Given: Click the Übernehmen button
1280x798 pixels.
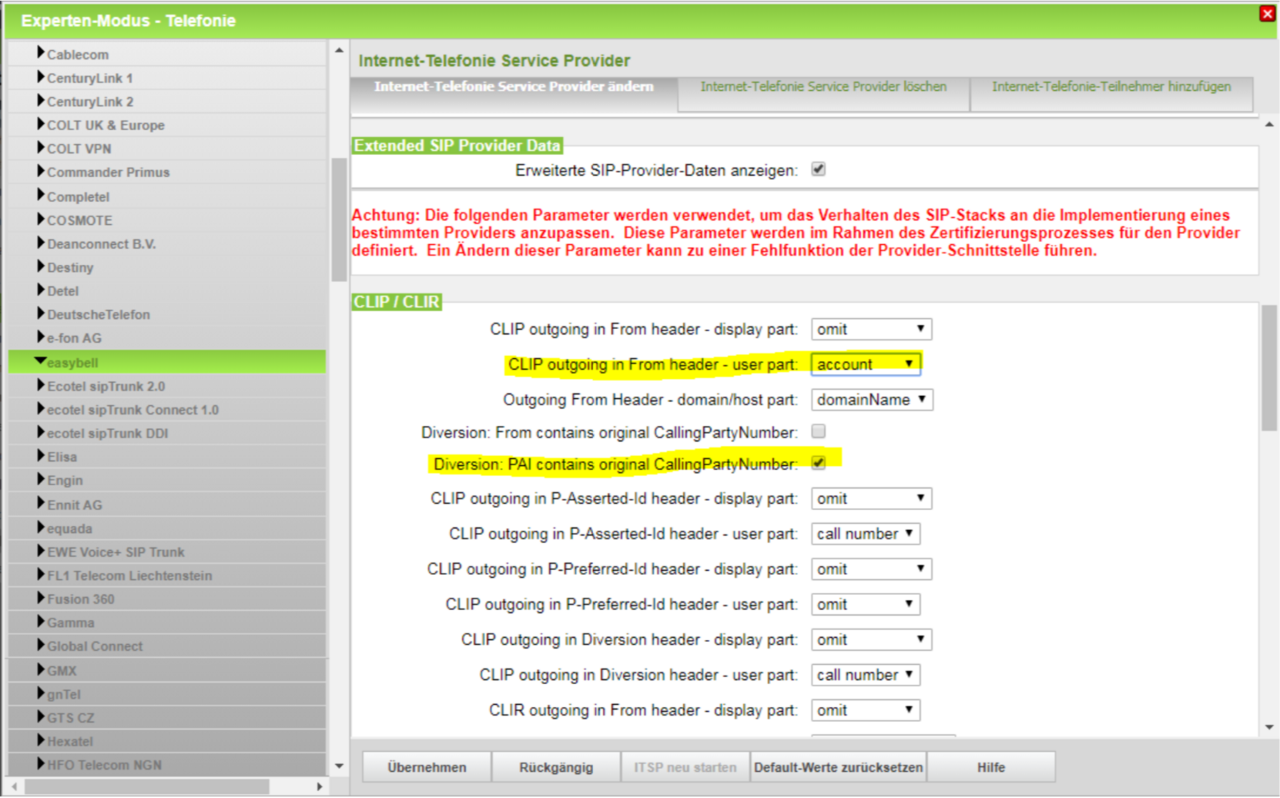Looking at the screenshot, I should point(427,767).
